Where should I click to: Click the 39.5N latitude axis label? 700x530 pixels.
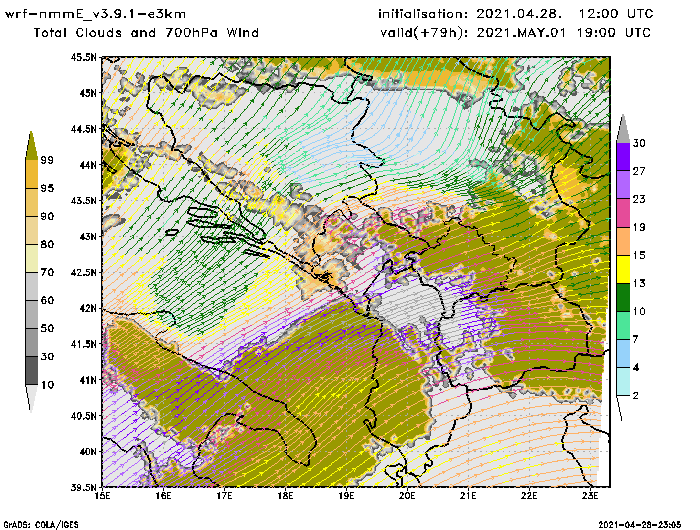point(83,488)
